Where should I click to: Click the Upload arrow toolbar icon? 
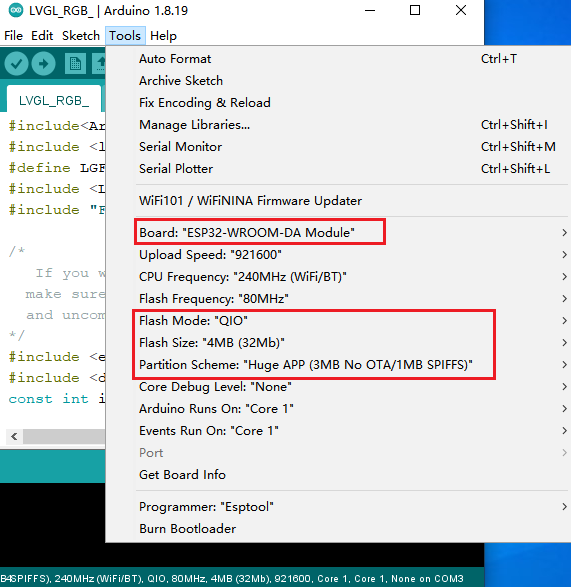(43, 64)
